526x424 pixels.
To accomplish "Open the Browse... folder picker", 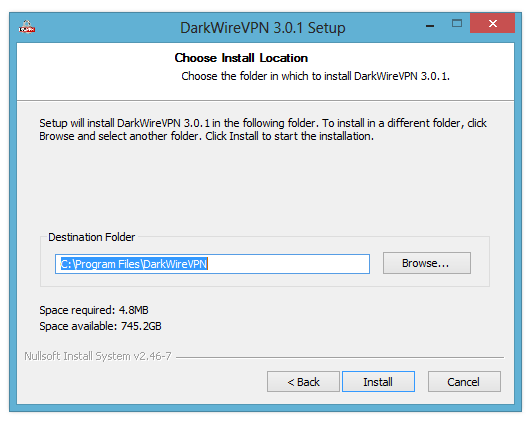I will [x=427, y=263].
